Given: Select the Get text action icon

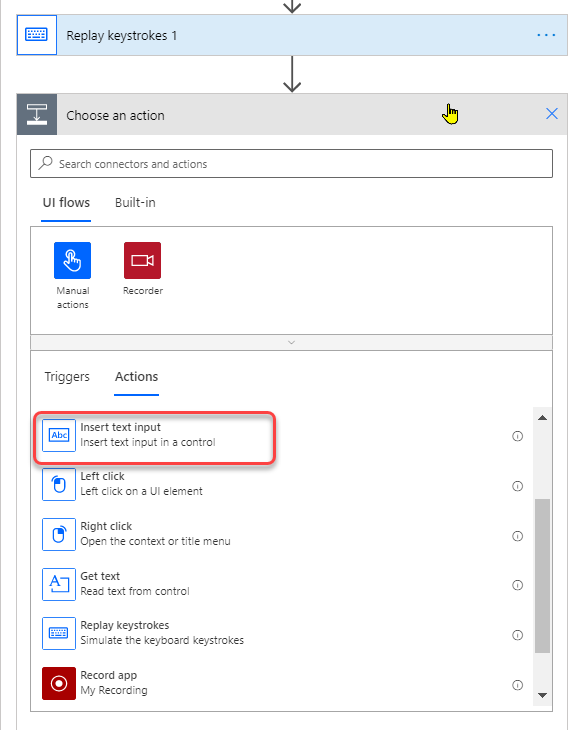Looking at the screenshot, I should coord(59,584).
